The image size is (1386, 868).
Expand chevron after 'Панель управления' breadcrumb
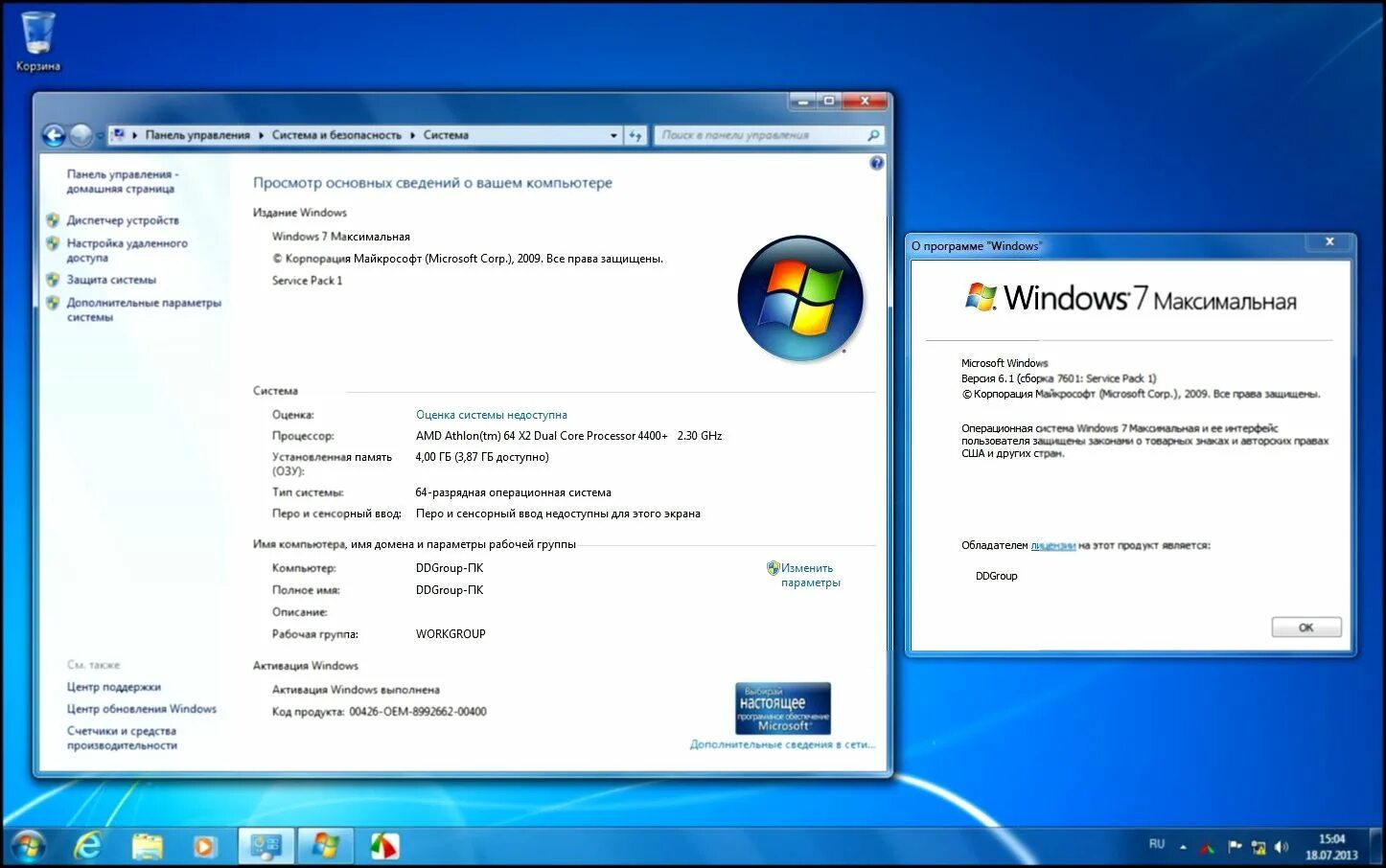click(x=261, y=135)
